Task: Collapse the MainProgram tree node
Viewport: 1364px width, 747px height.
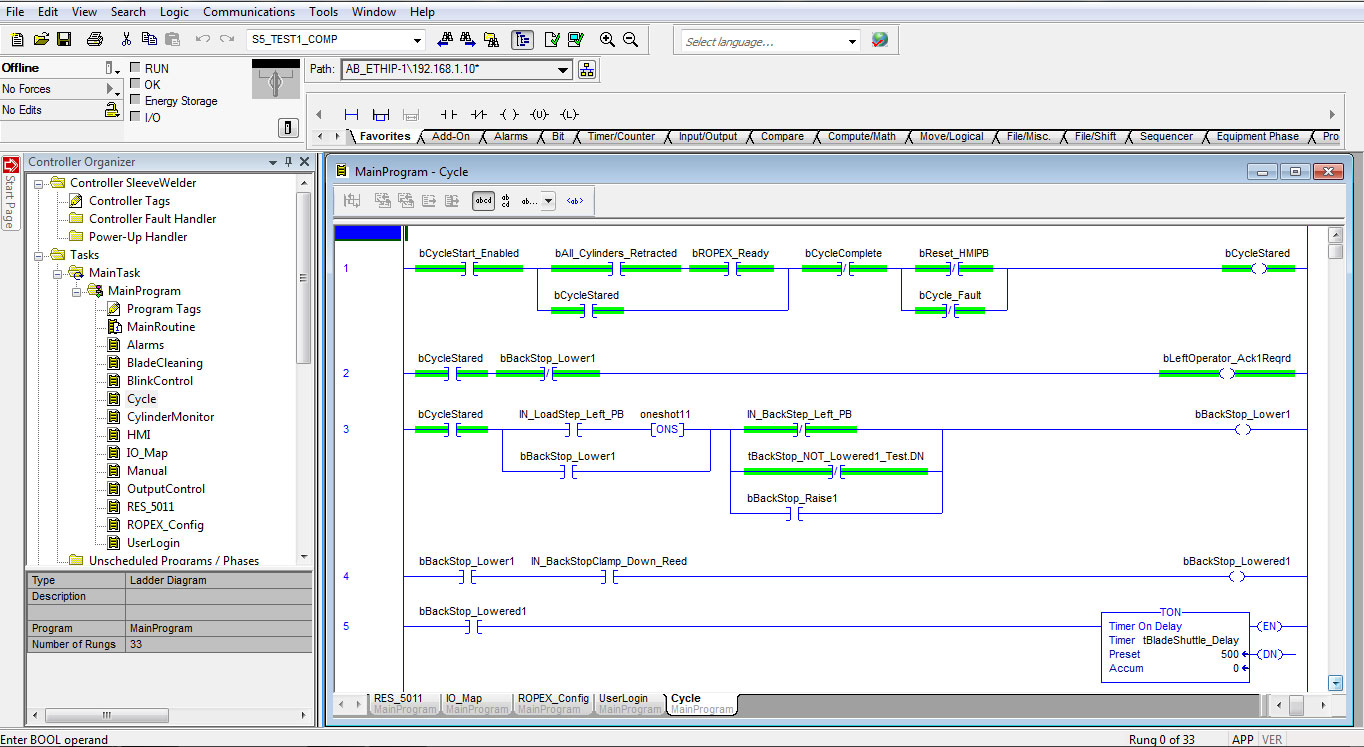Action: pos(75,291)
